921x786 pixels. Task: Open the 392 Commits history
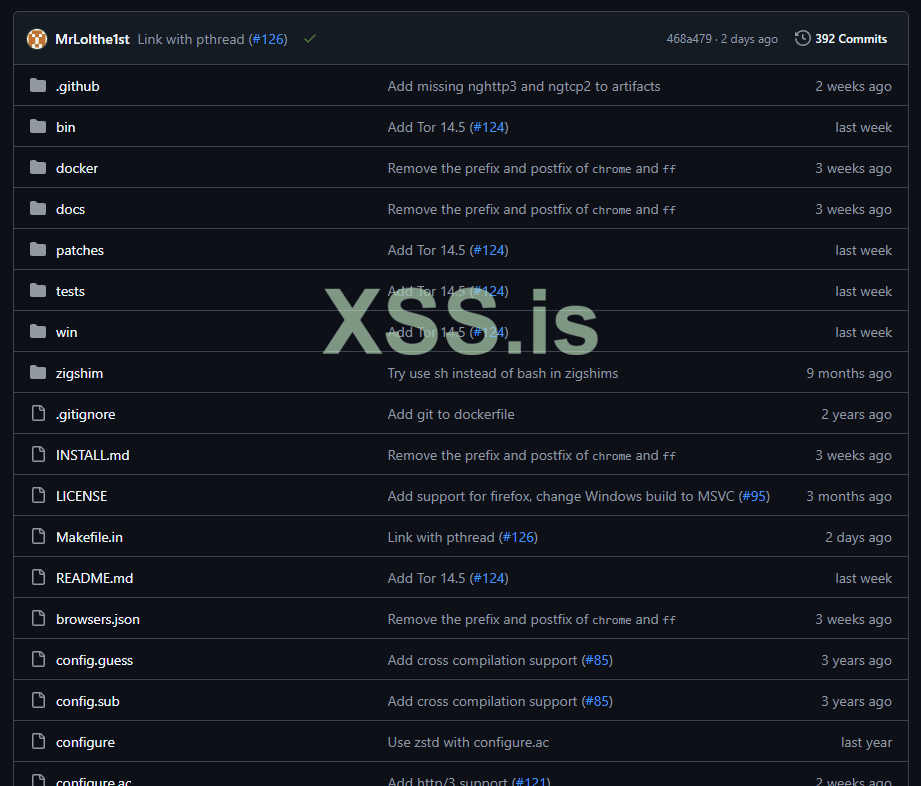[841, 39]
